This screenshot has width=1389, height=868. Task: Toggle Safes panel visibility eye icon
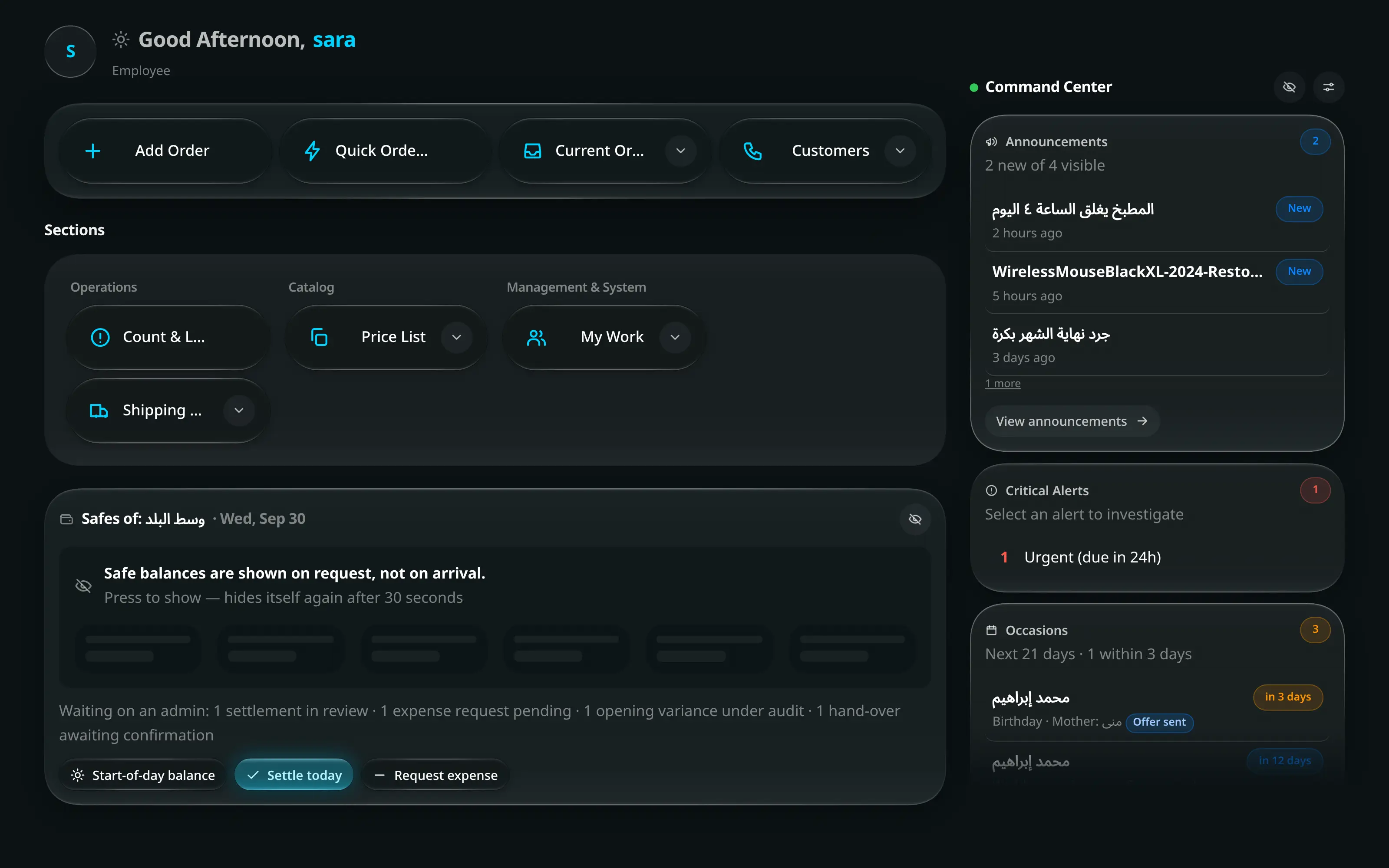tap(915, 519)
